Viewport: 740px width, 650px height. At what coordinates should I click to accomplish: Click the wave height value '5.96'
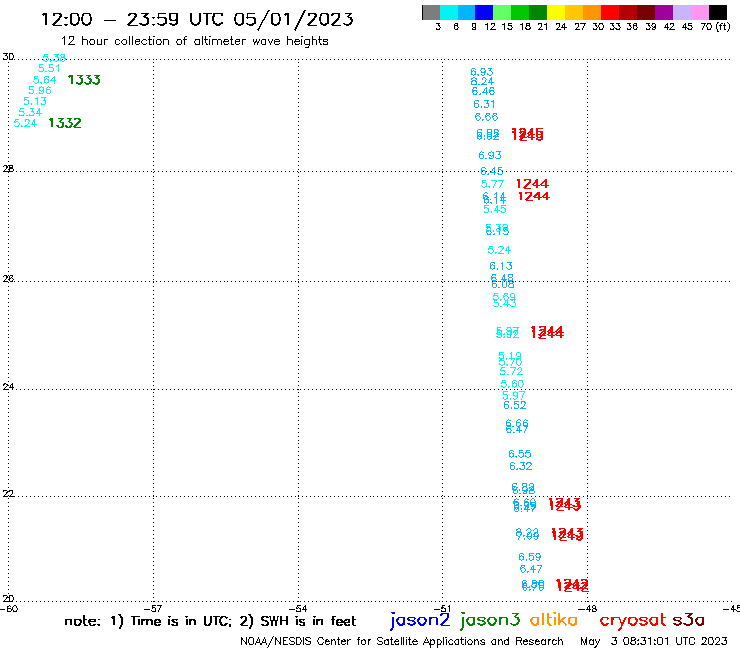point(40,90)
